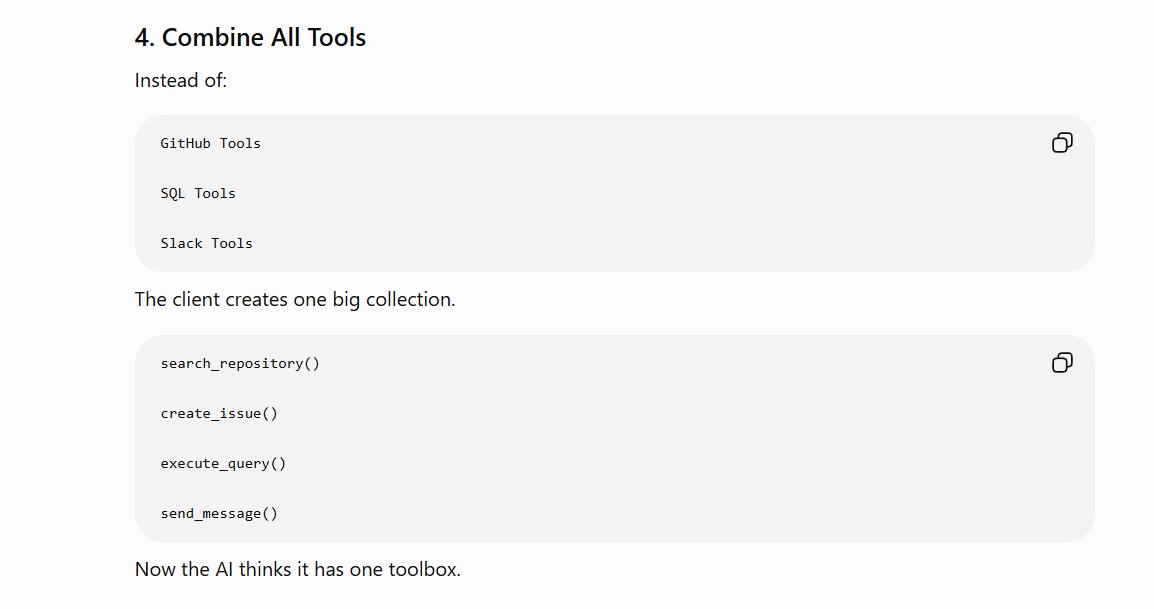Viewport: 1154px width, 609px height.
Task: Click the '4. Combine All Tools' heading
Action: coord(250,38)
